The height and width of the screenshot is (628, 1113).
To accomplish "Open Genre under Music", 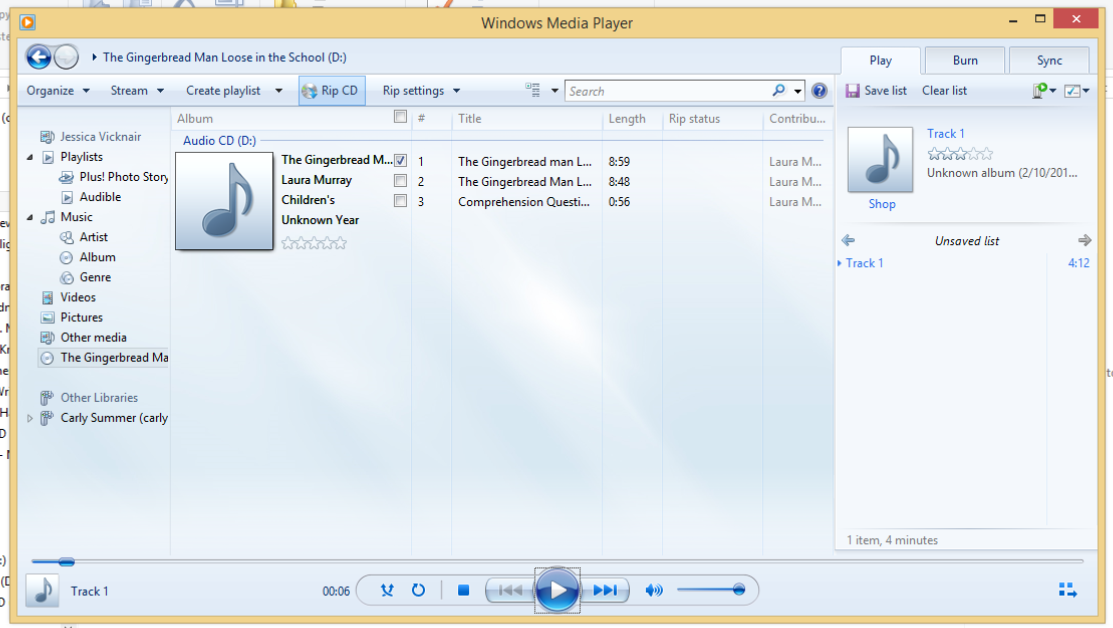I will [x=95, y=277].
